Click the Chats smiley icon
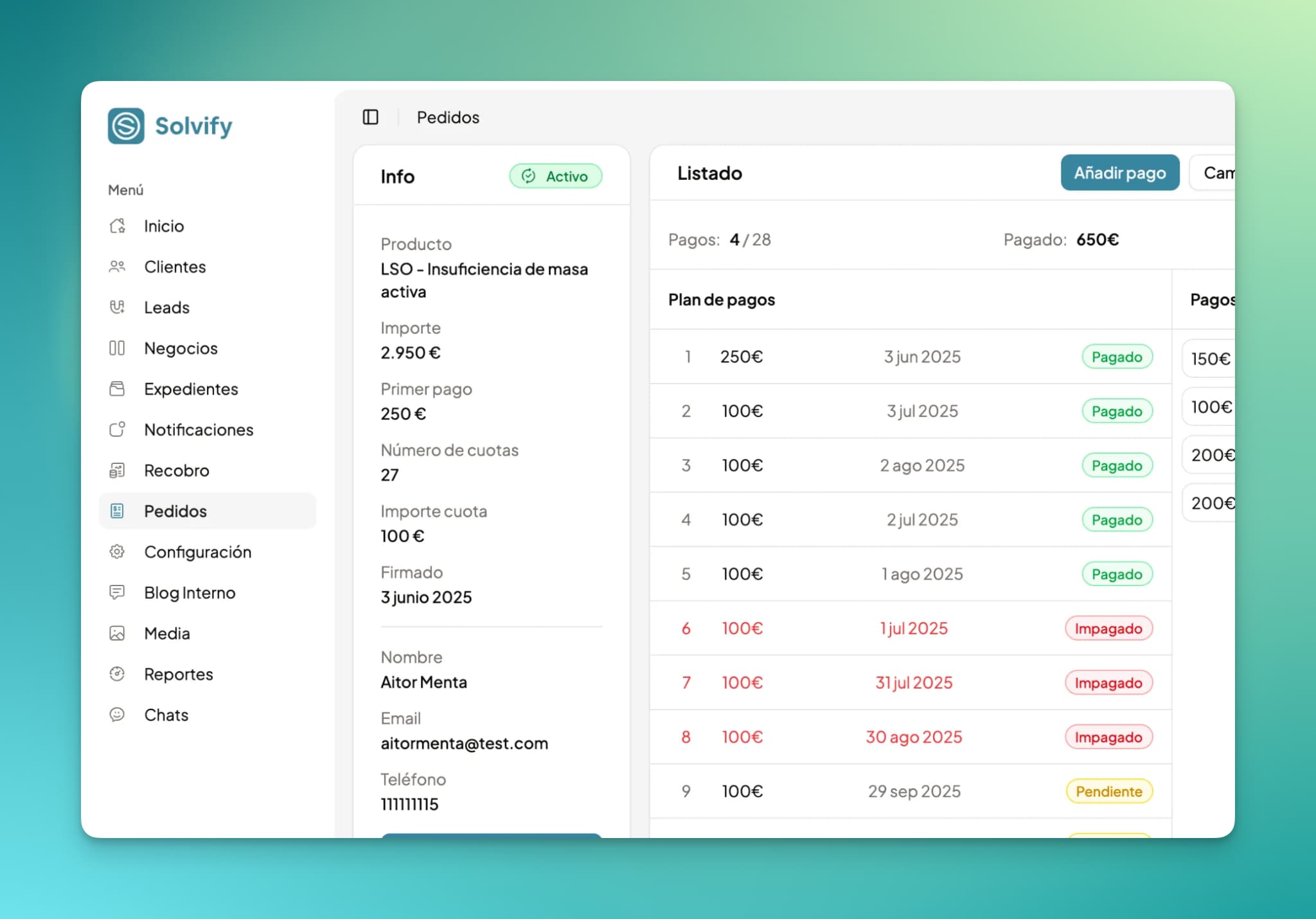 click(117, 715)
